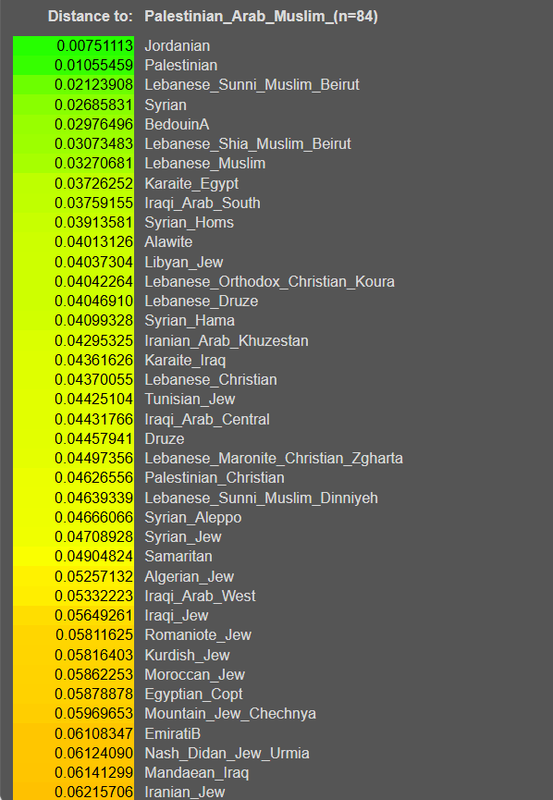Select the EmiratiB entry

(x=172, y=734)
